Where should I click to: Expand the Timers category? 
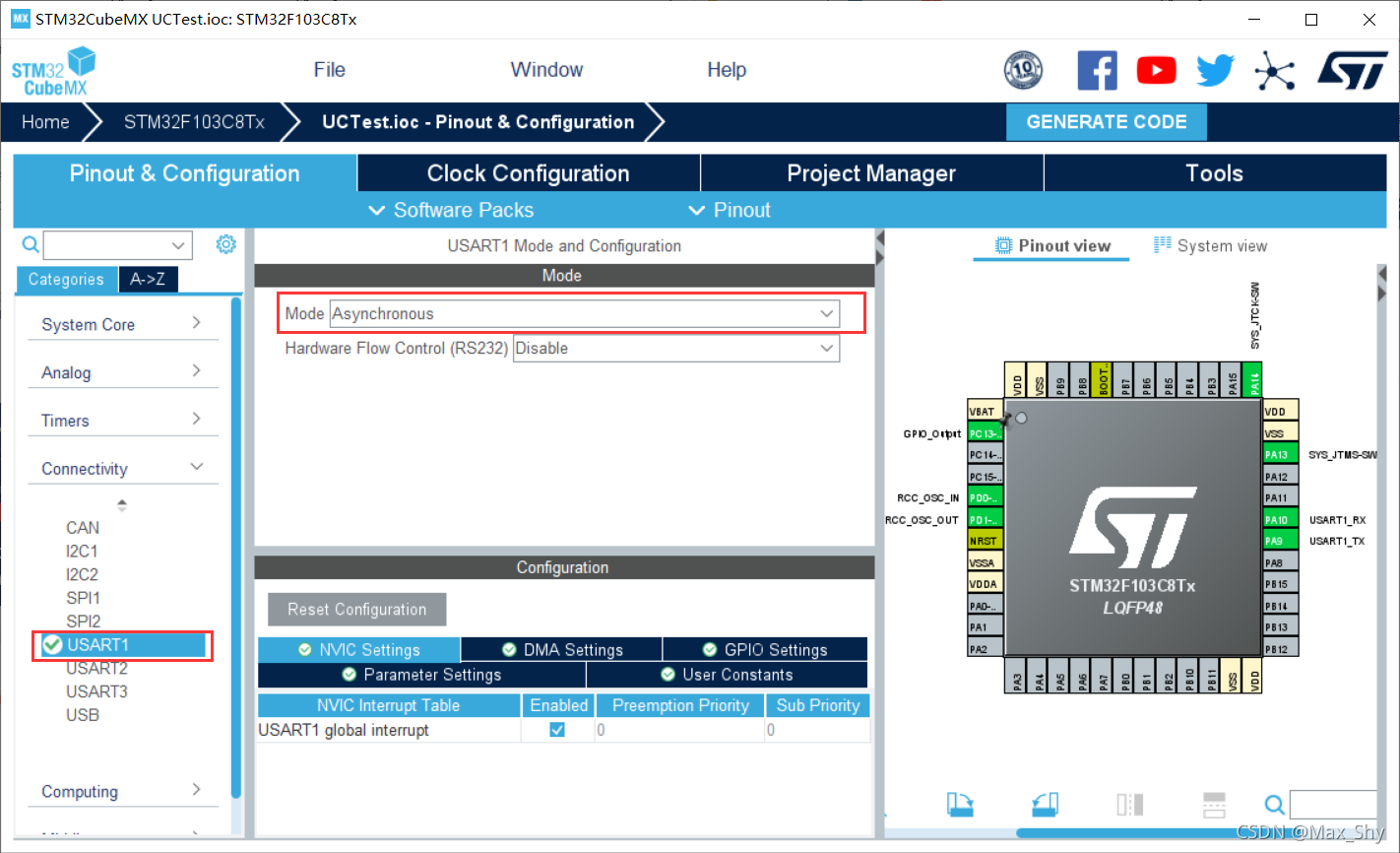coord(122,421)
